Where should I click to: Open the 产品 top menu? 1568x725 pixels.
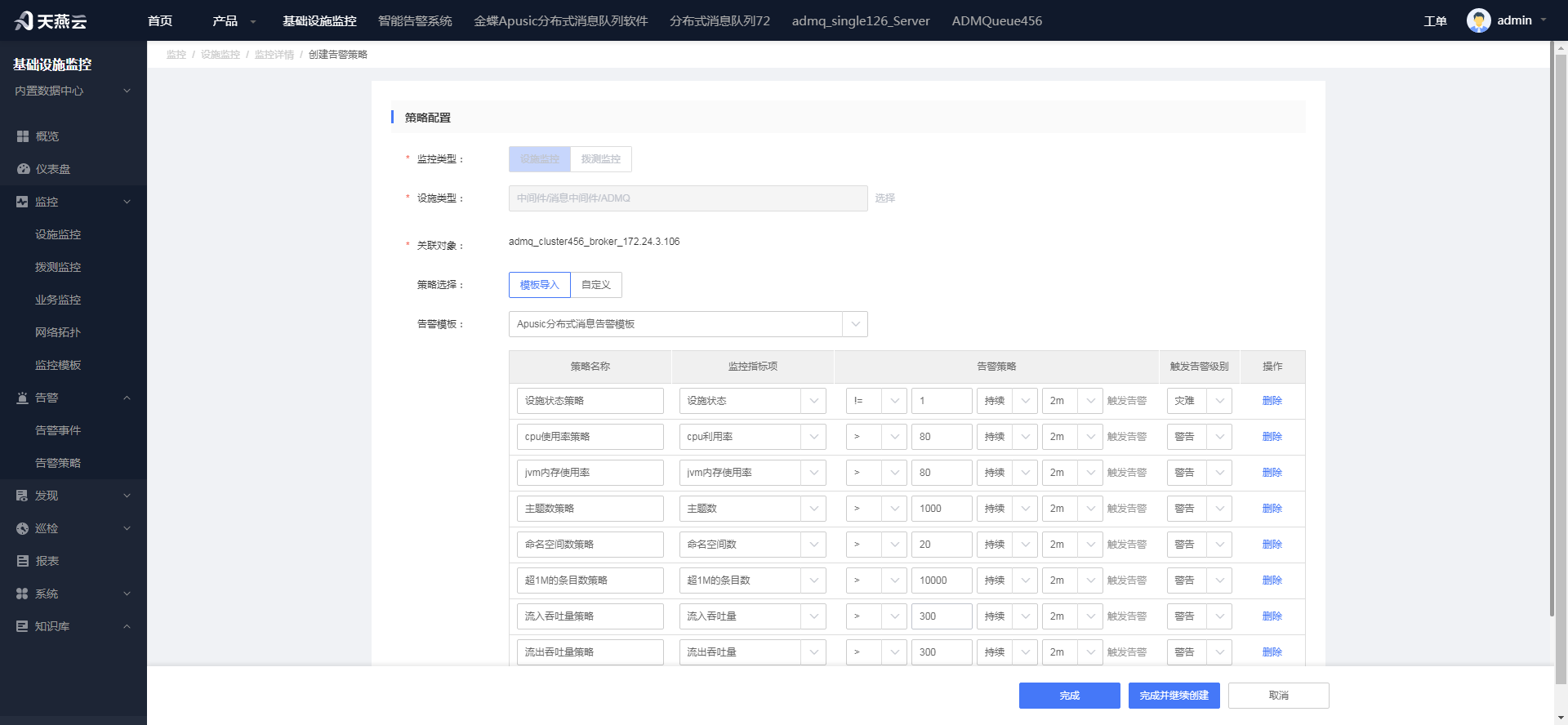click(x=234, y=20)
